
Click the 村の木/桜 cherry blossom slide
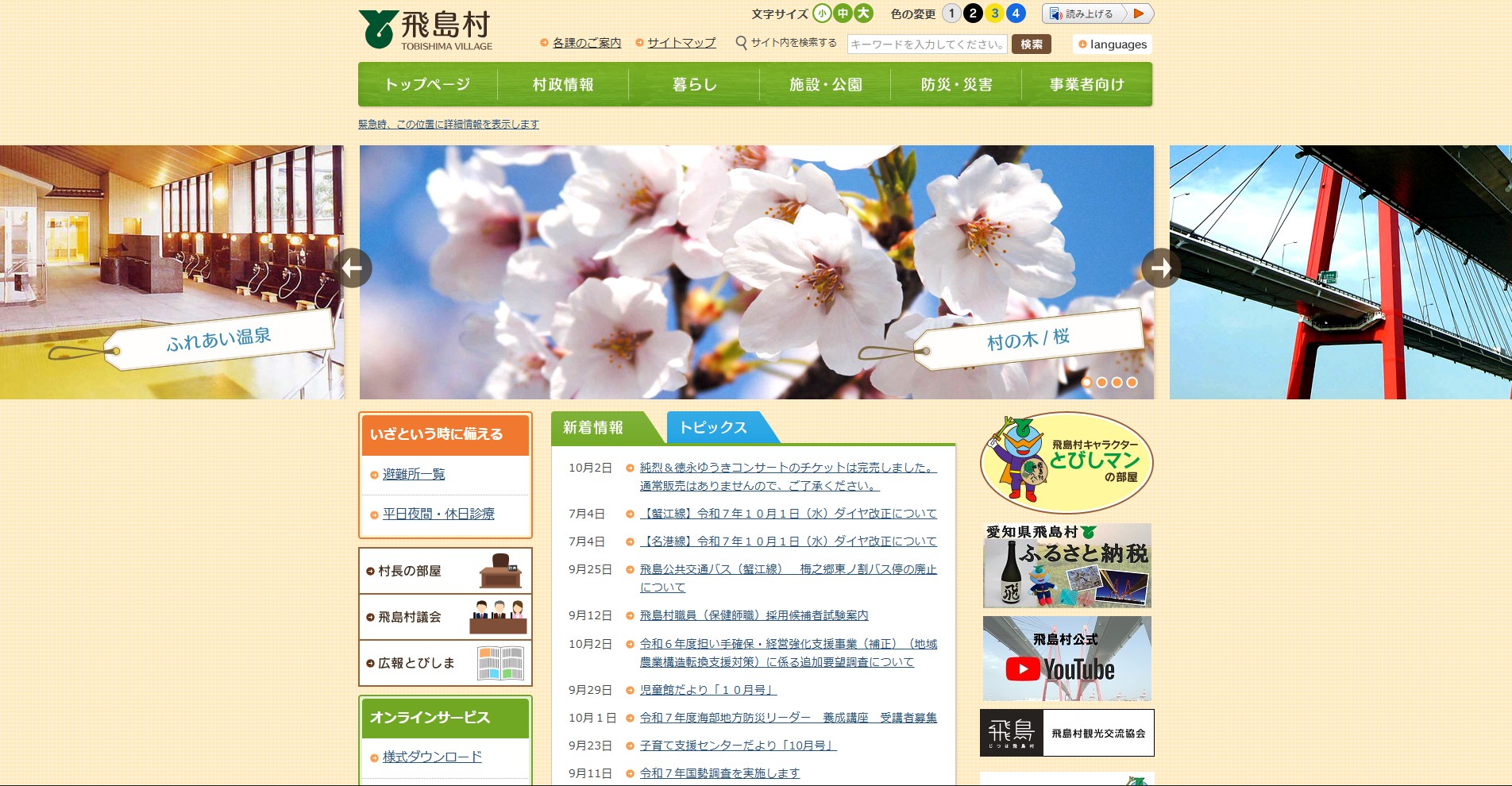click(757, 272)
